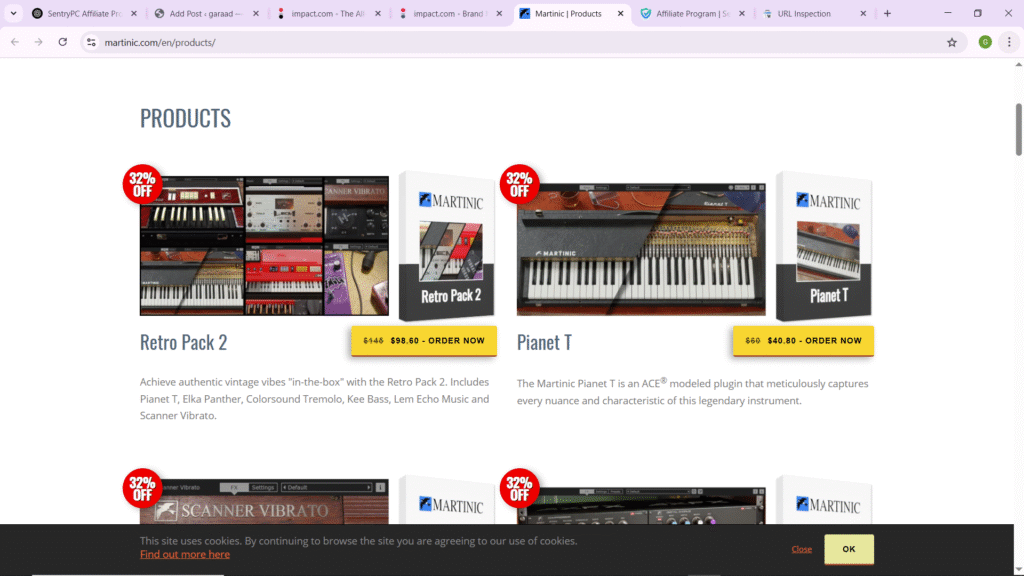Image resolution: width=1024 pixels, height=576 pixels.
Task: Open the green profile avatar
Action: 985,42
